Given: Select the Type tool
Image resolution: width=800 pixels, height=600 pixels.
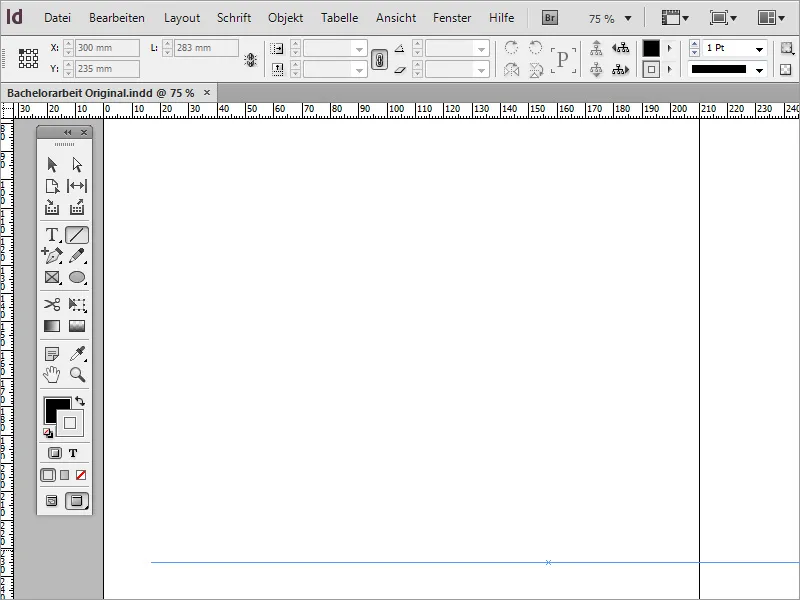Looking at the screenshot, I should pos(52,235).
